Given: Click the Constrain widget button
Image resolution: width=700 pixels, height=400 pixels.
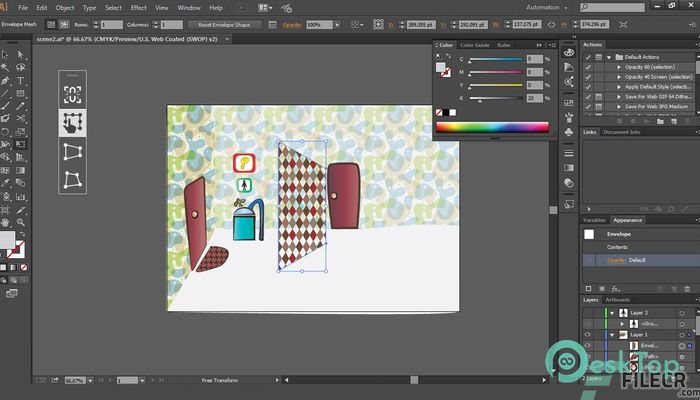Looking at the screenshot, I should [x=72, y=95].
